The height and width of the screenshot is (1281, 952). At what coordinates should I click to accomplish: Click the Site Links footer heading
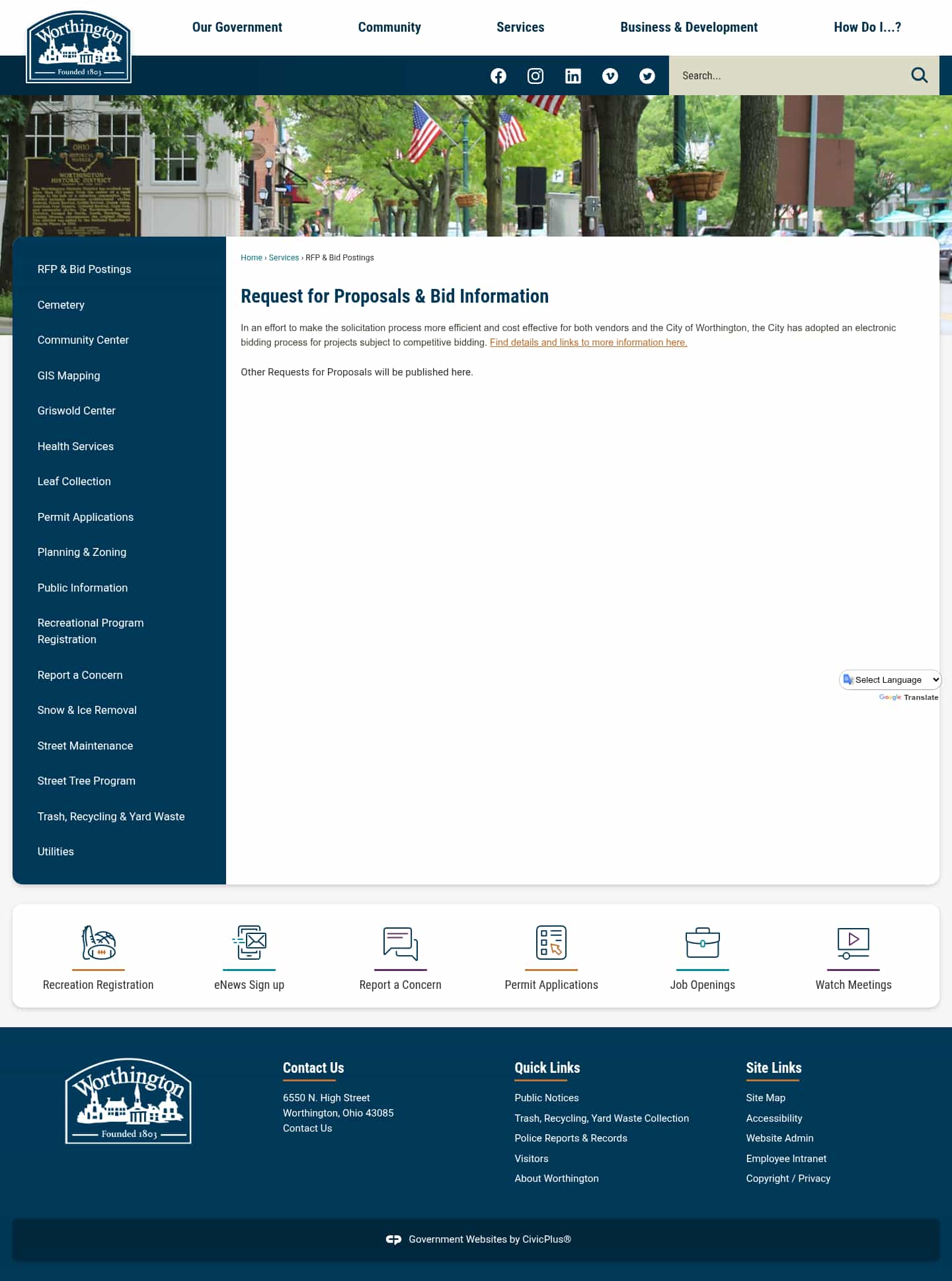[773, 1068]
